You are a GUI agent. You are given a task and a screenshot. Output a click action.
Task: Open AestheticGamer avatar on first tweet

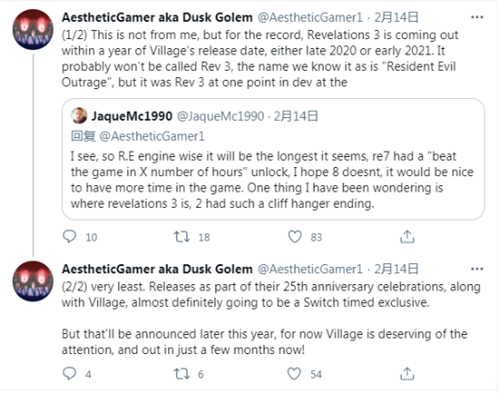(x=33, y=30)
